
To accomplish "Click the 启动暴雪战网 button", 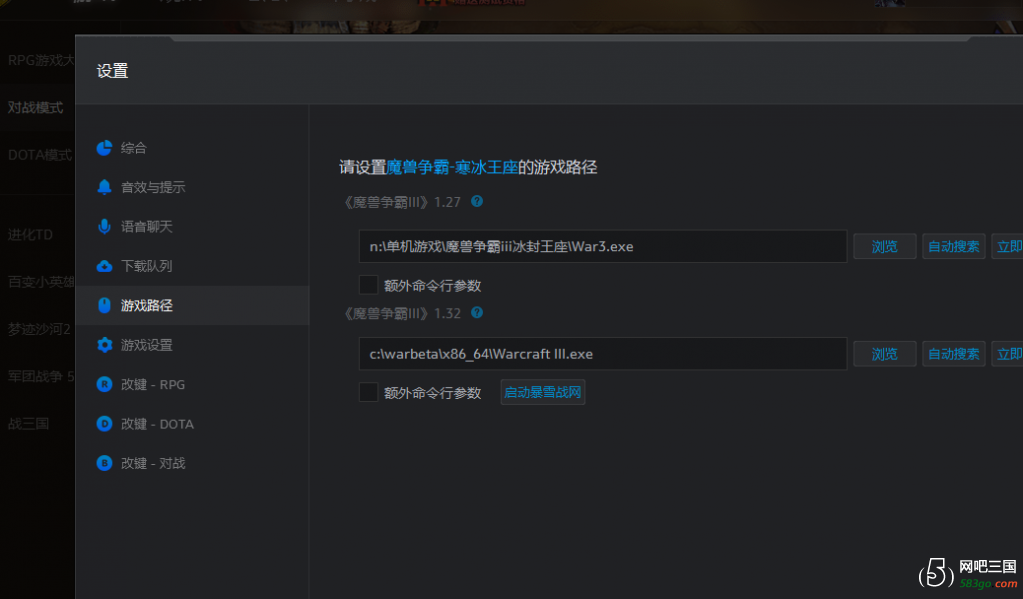I will [x=543, y=392].
